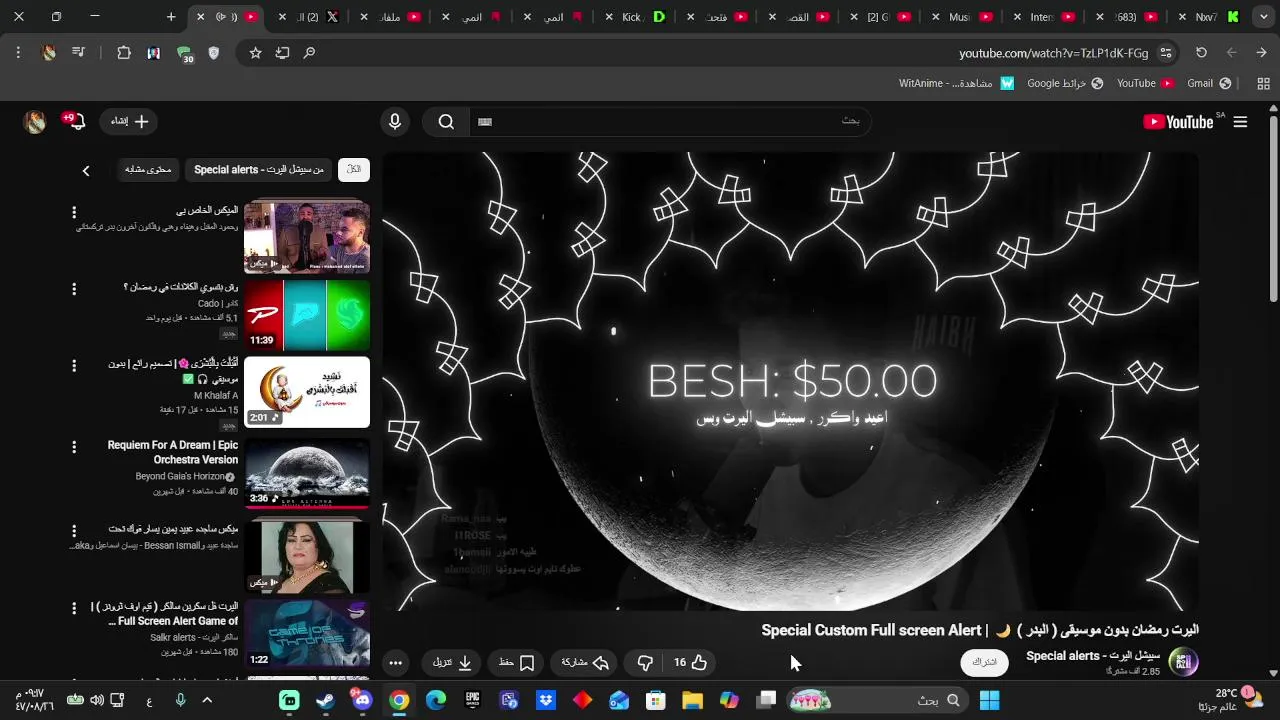
Task: Submit search with the magnifier button
Action: click(446, 122)
